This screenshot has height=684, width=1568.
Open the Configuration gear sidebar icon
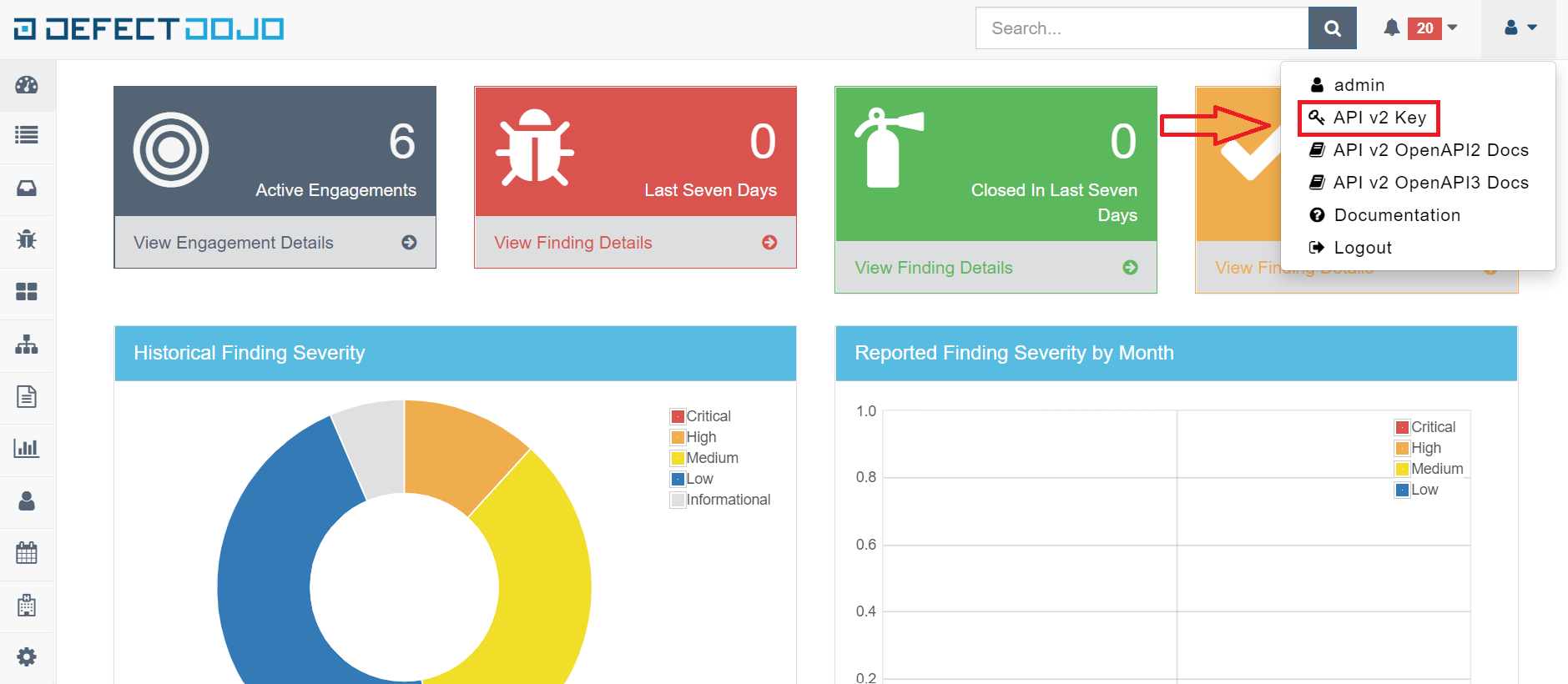27,656
